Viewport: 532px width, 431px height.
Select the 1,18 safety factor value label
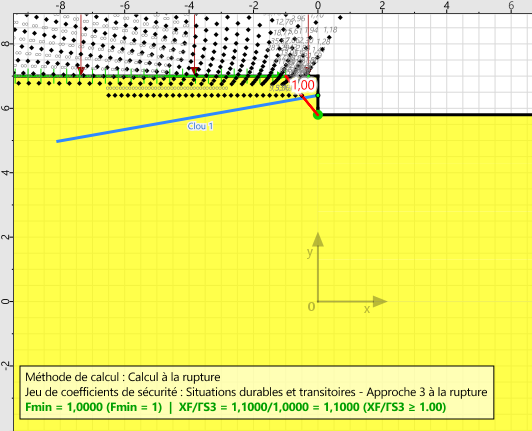[x=330, y=30]
